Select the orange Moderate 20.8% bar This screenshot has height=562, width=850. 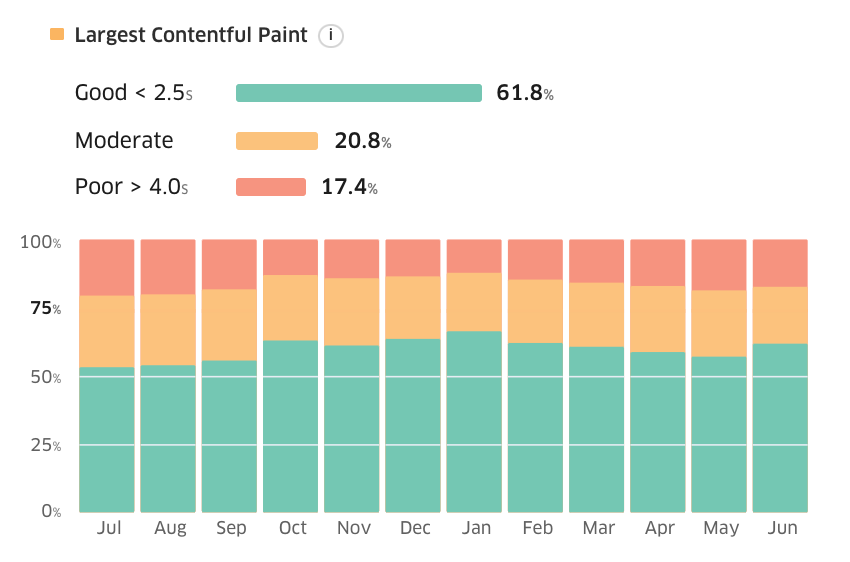(277, 140)
